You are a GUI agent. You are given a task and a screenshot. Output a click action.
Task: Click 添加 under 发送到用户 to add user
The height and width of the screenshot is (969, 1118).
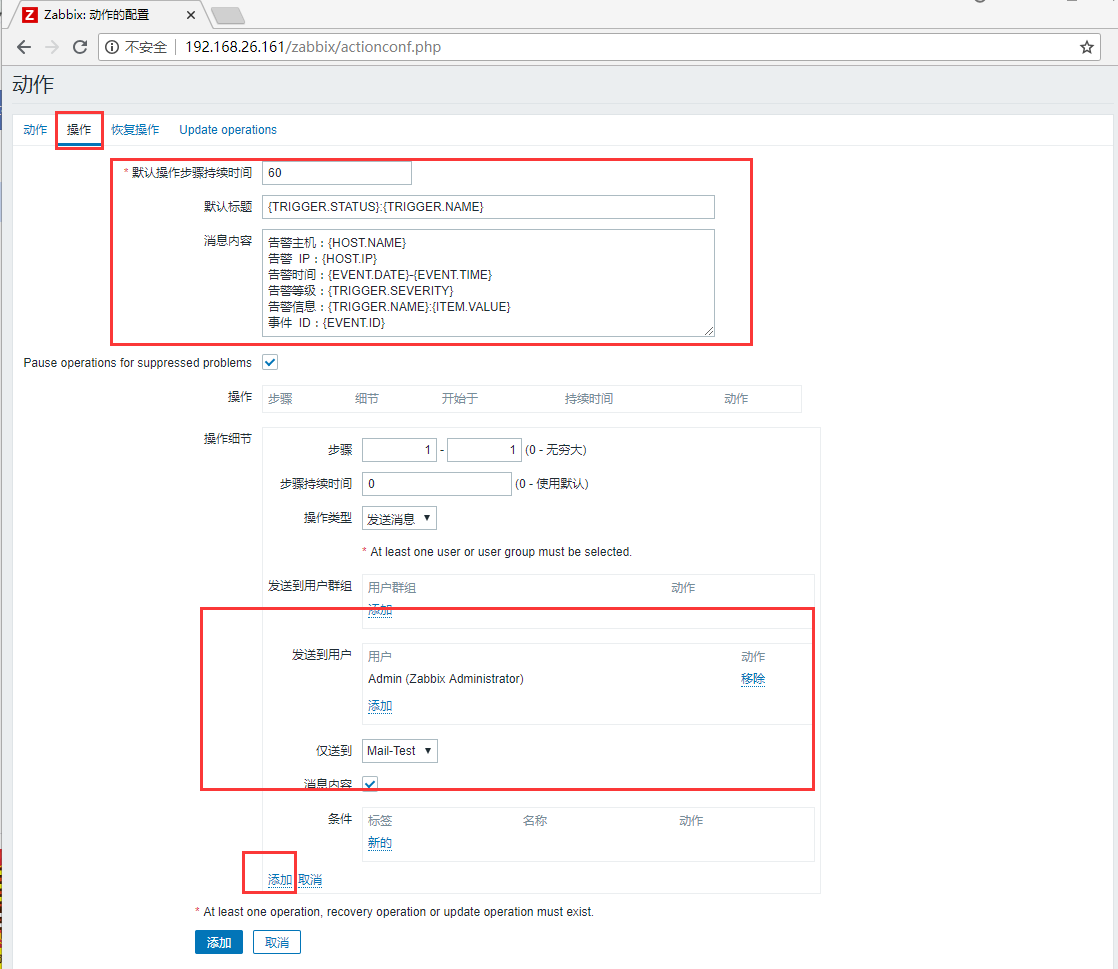click(x=379, y=705)
